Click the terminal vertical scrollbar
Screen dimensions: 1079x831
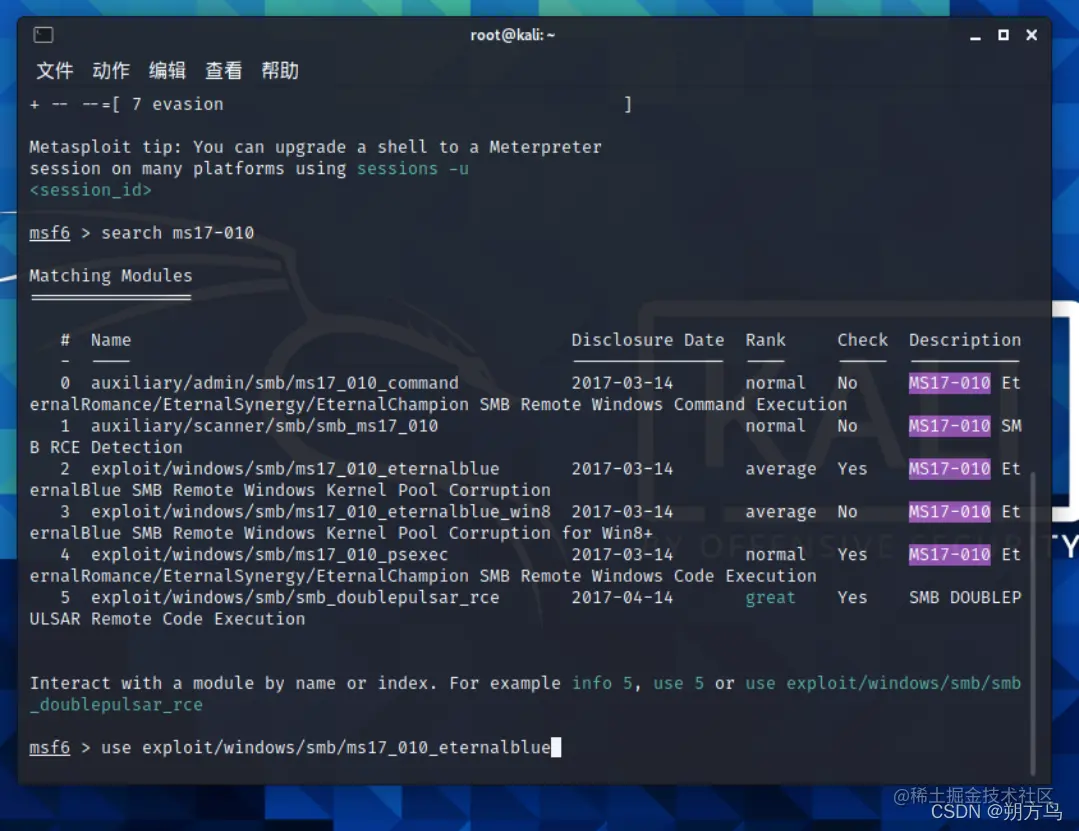tap(1033, 623)
